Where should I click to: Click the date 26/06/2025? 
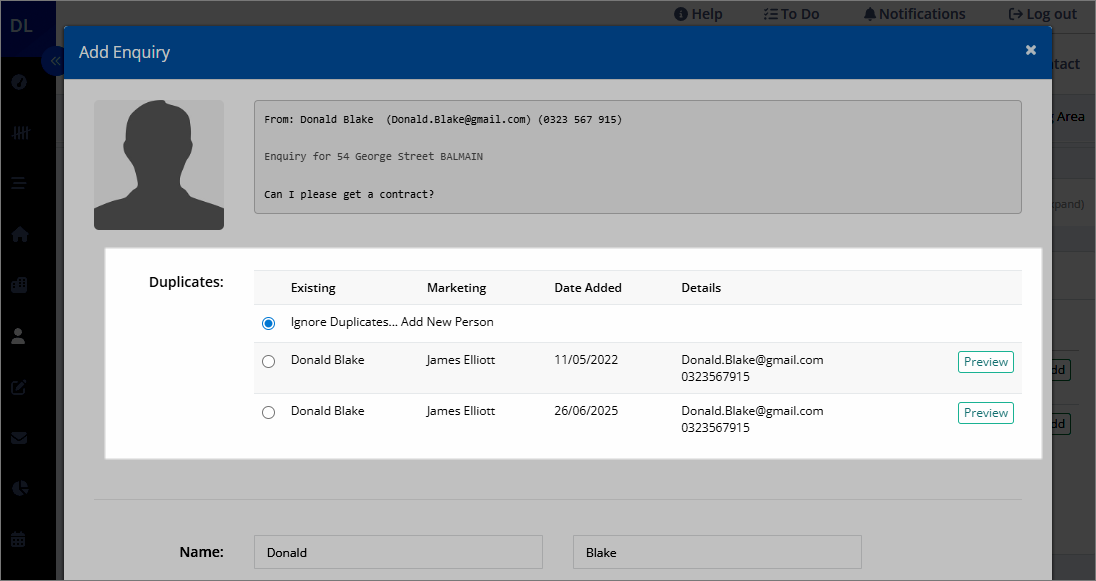click(586, 411)
